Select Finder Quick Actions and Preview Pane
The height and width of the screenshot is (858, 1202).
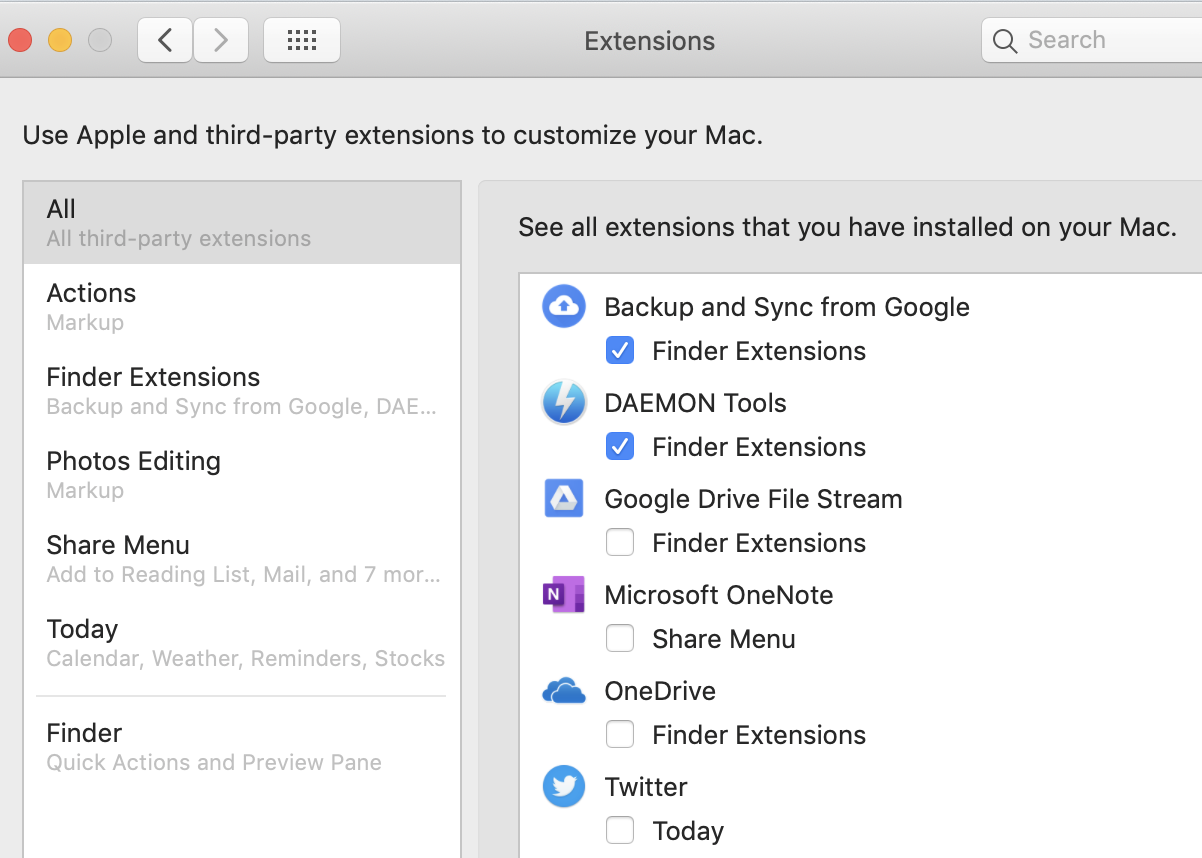242,746
